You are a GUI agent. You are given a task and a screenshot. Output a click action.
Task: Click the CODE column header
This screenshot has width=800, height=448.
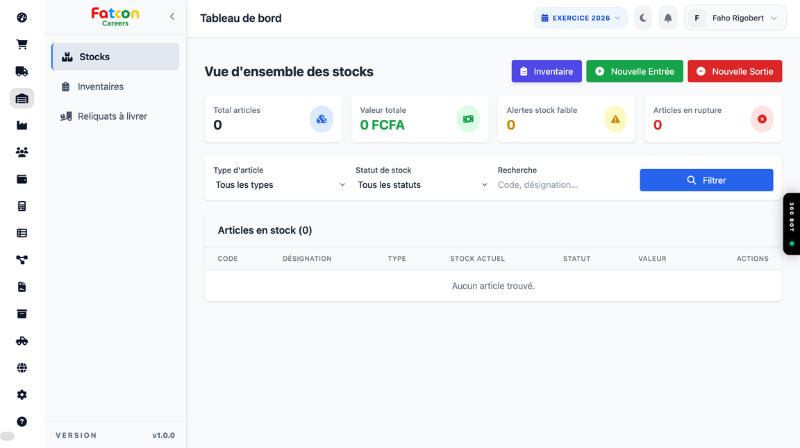point(228,259)
